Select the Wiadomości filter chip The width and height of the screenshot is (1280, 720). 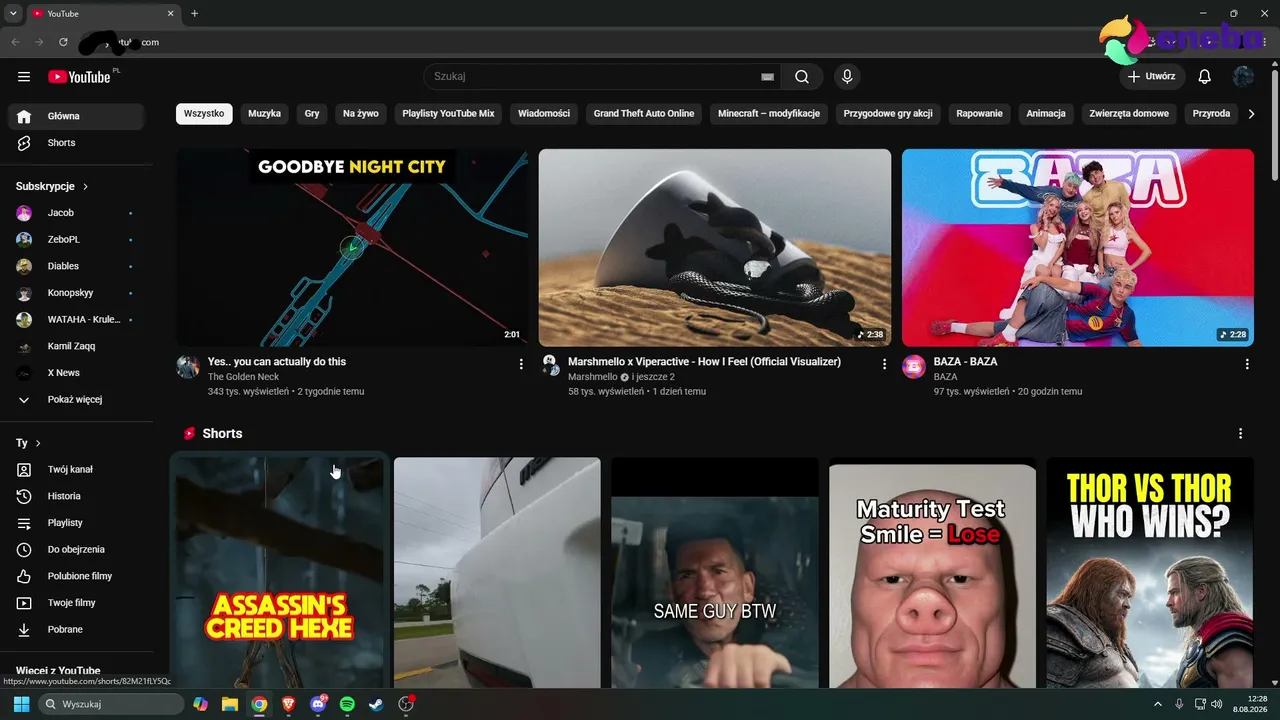point(544,114)
